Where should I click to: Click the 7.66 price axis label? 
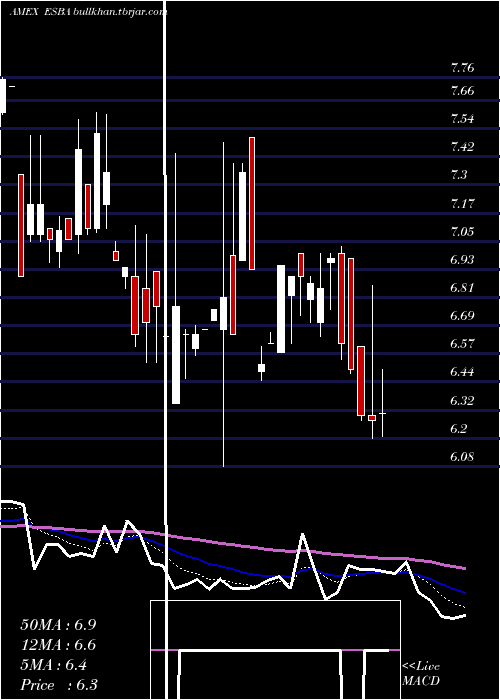tap(462, 91)
